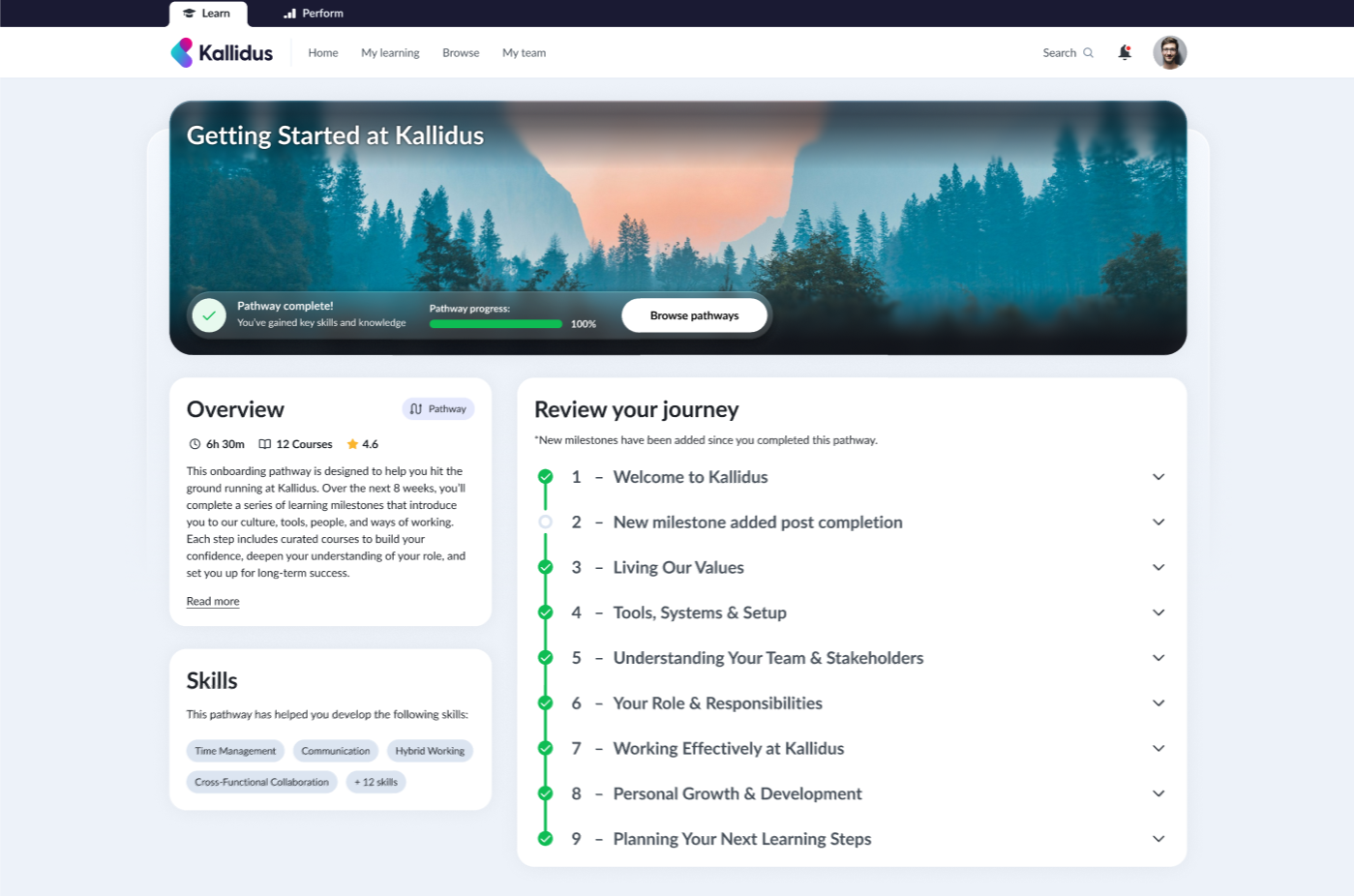1354x896 pixels.
Task: Open the Read more link
Action: point(212,601)
